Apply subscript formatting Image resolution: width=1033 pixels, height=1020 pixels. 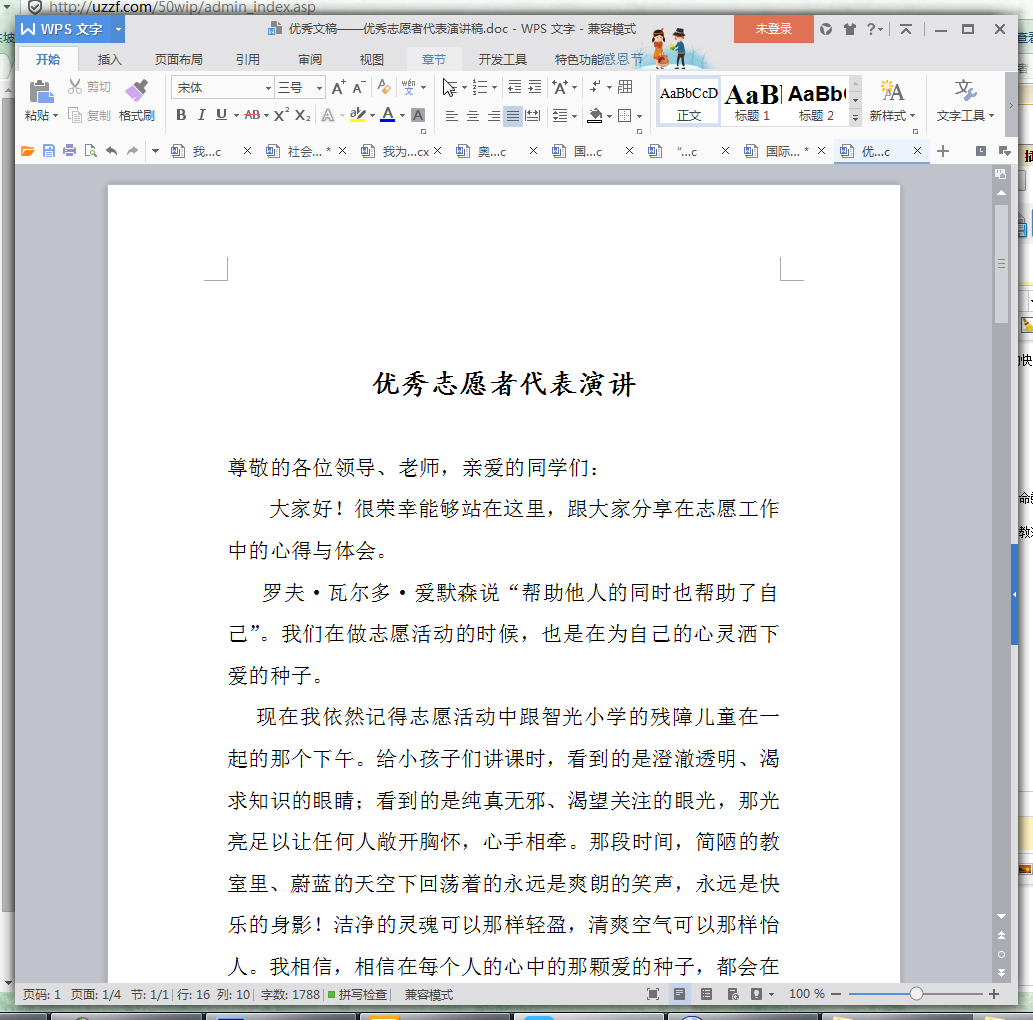click(302, 115)
